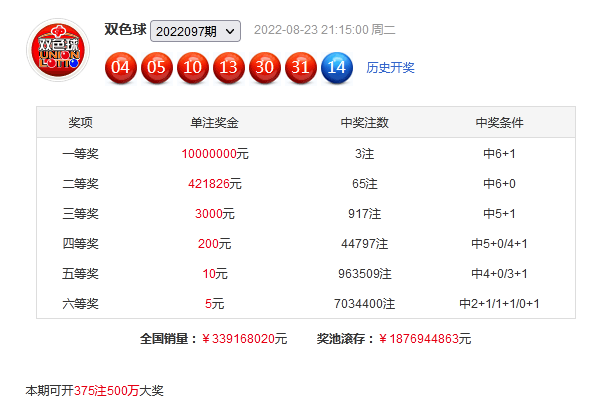Click the Union Lotto logo icon
This screenshot has height=415, width=609.
click(x=58, y=50)
